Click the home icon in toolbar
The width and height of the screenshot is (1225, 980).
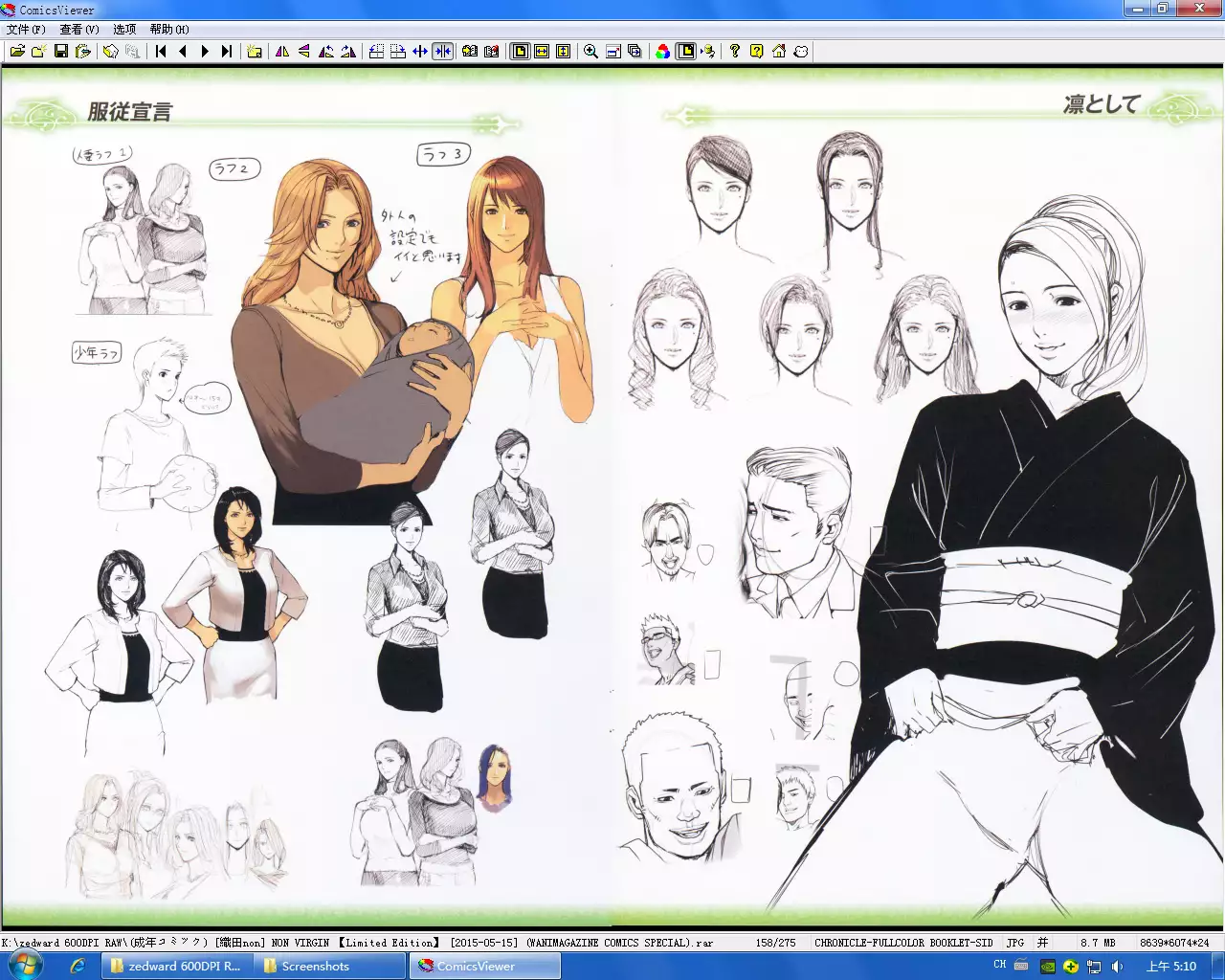[779, 52]
